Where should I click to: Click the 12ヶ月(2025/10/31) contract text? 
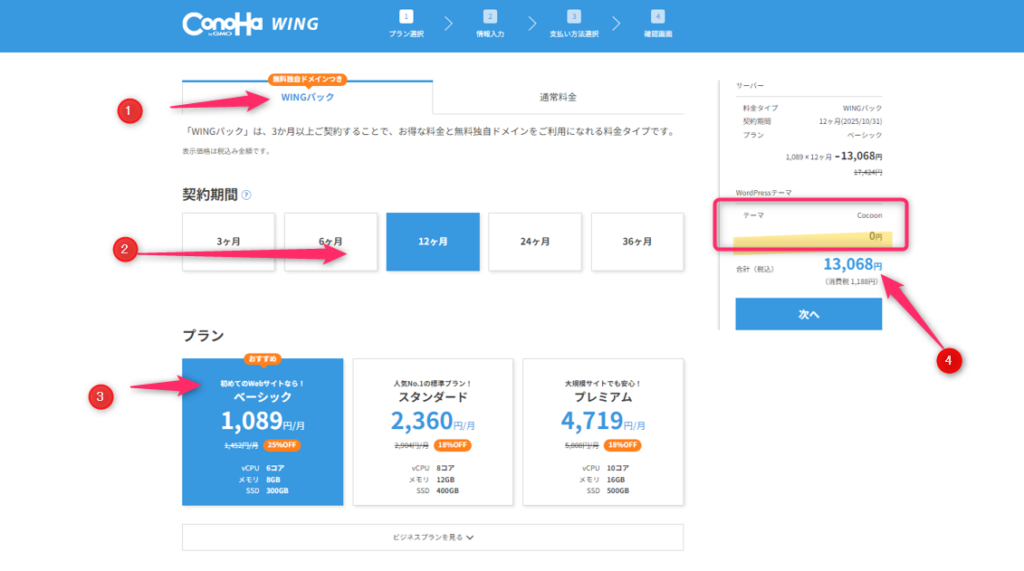pos(850,122)
